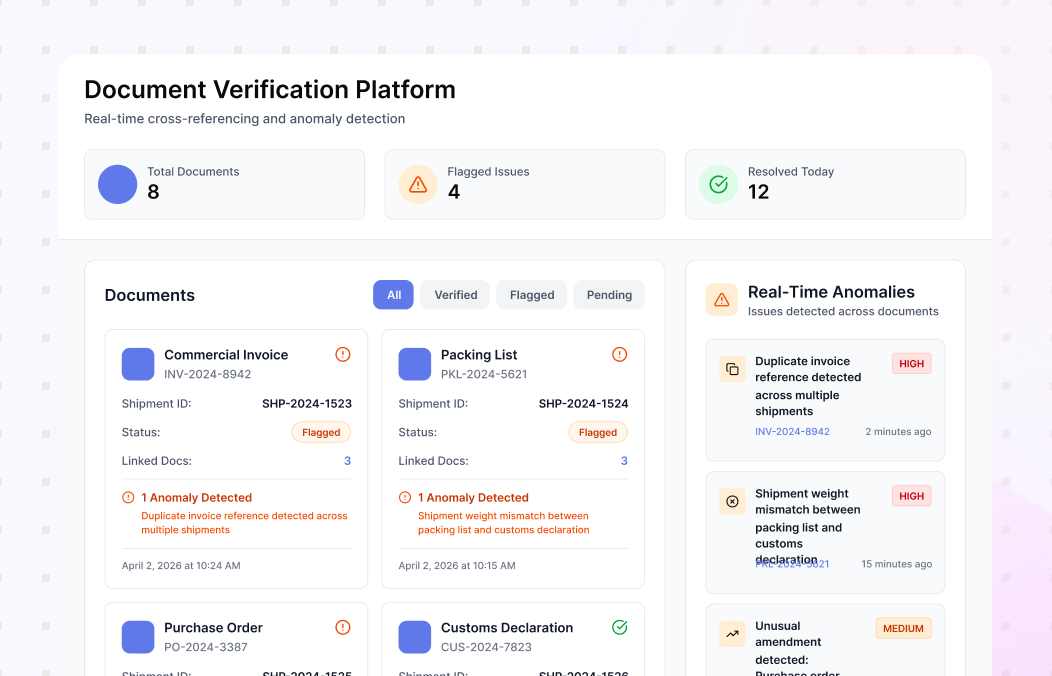Click the '2 minutes ago' anomaly time

898,432
